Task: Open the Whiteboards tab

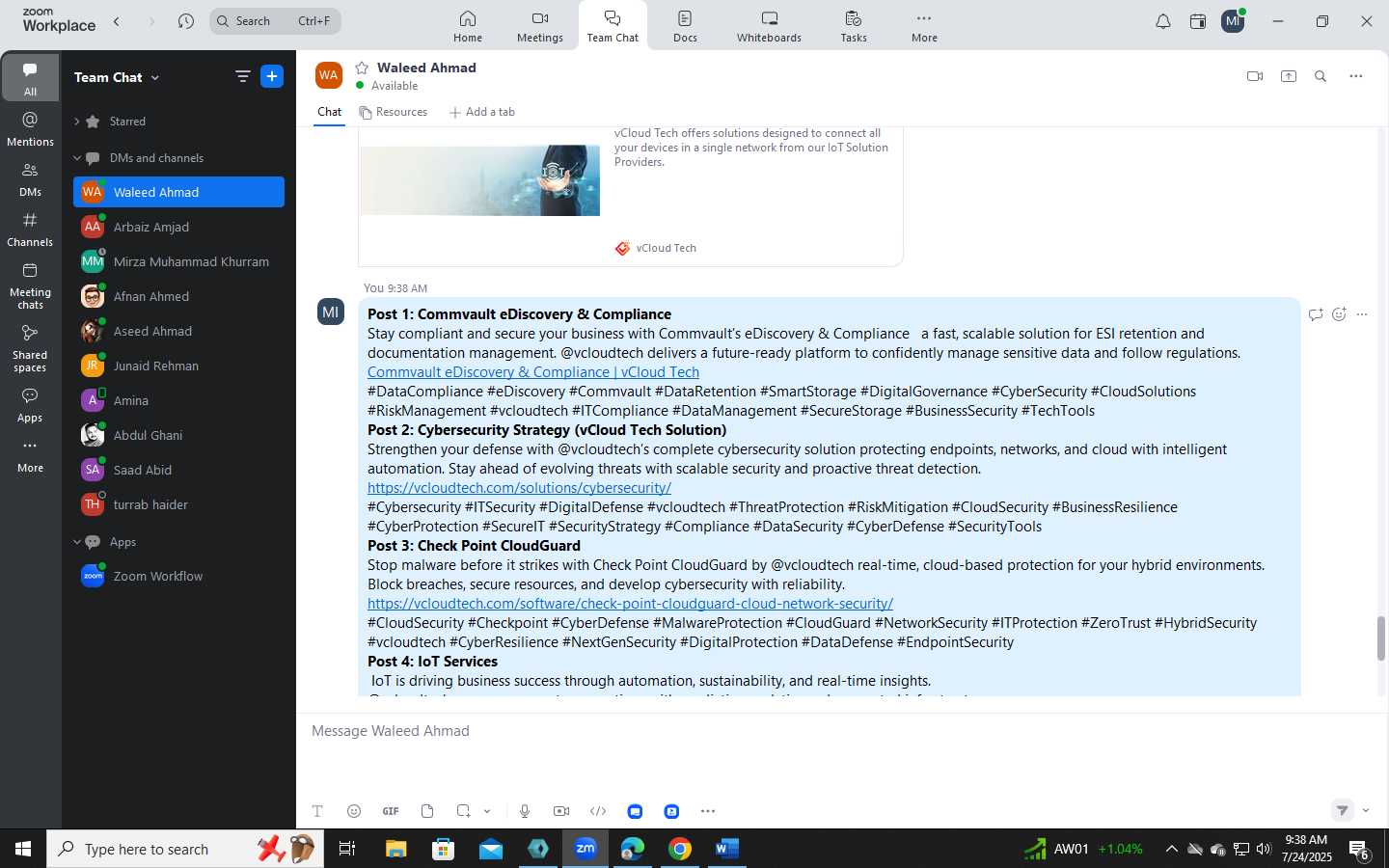Action: [x=769, y=26]
